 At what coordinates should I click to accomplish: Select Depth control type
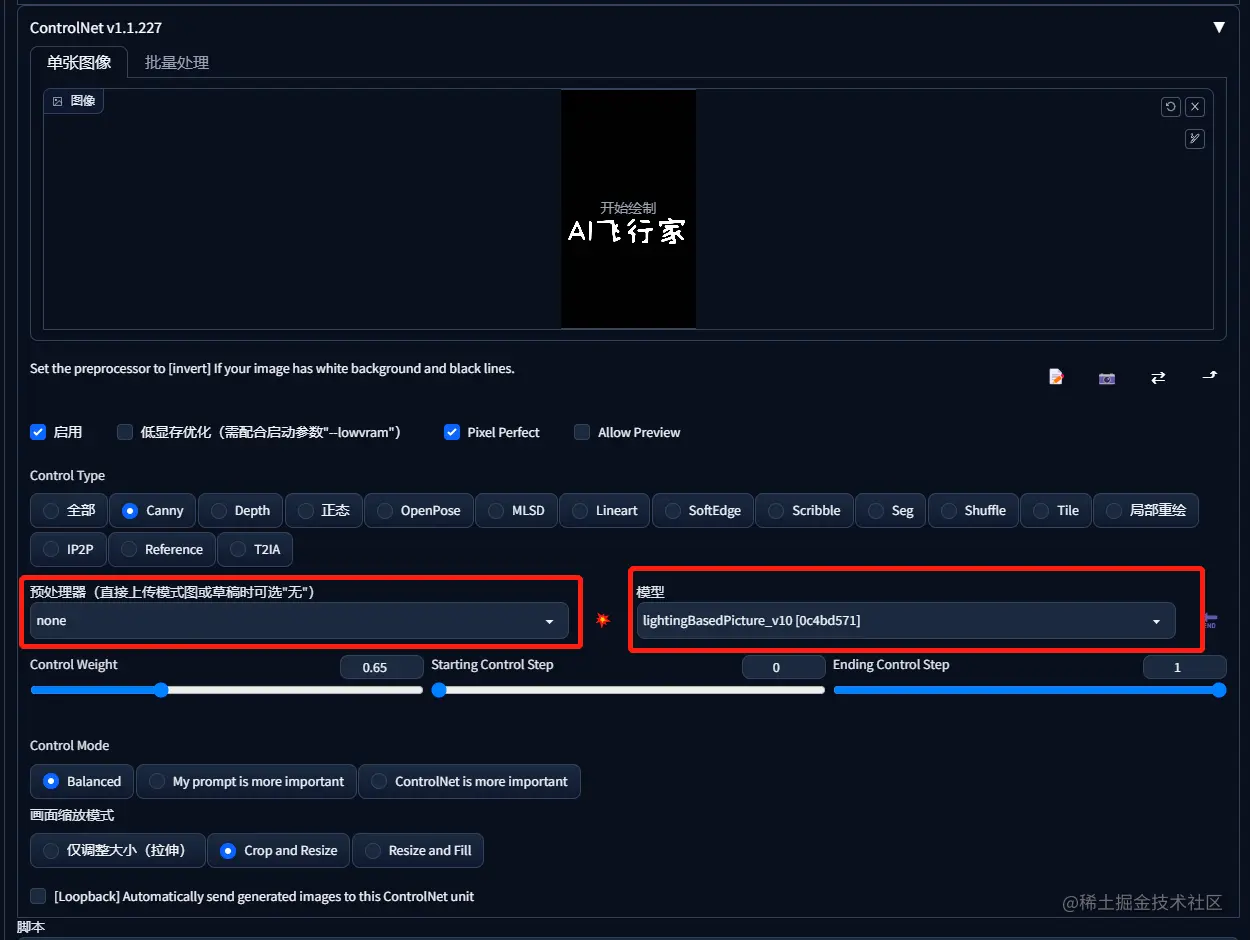pos(240,510)
